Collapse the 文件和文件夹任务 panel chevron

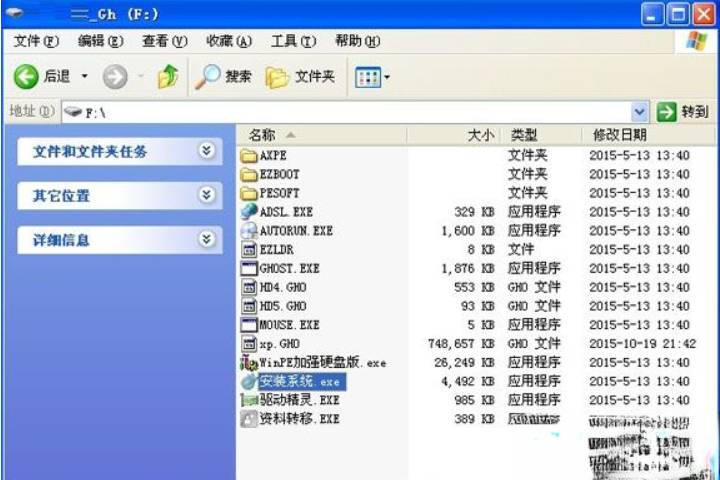[207, 150]
